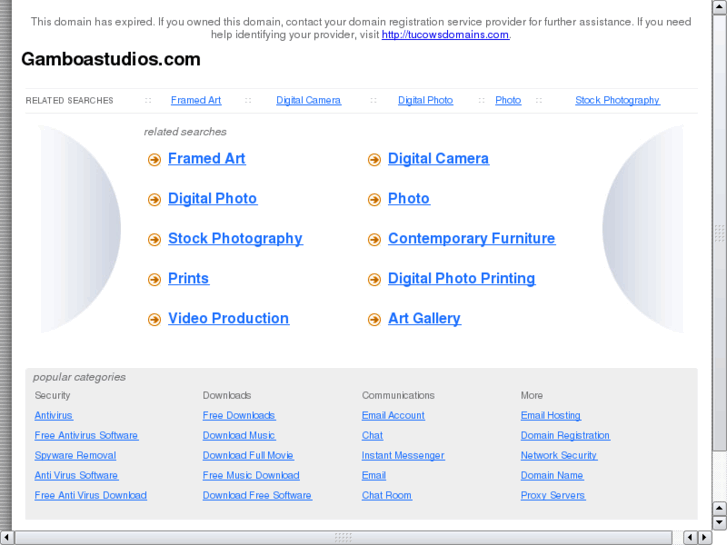Open the large Digital Camera link
727x545 pixels.
click(x=438, y=159)
